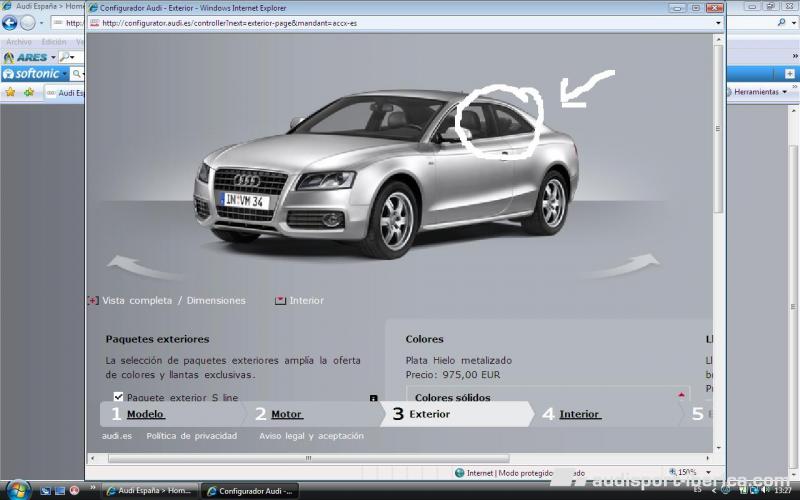Click the ARES search magnifier icon
The image size is (800, 500).
[x=64, y=57]
